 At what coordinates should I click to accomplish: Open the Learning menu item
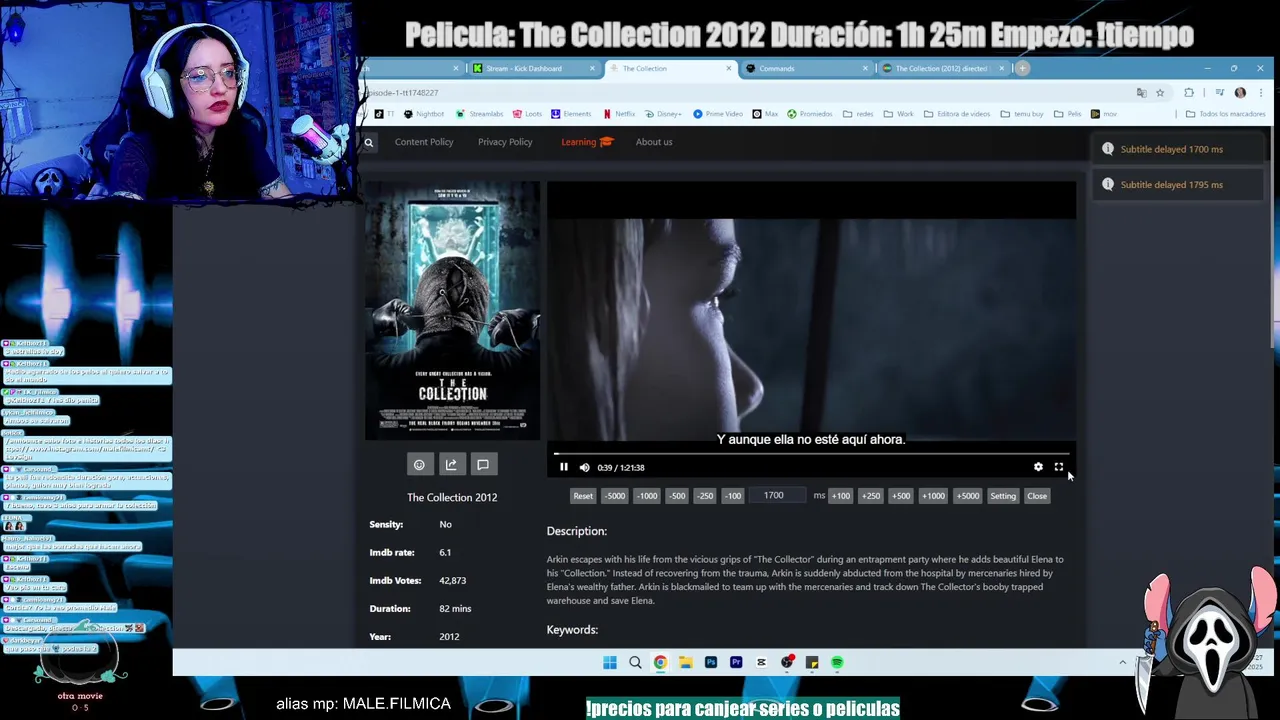[x=586, y=142]
